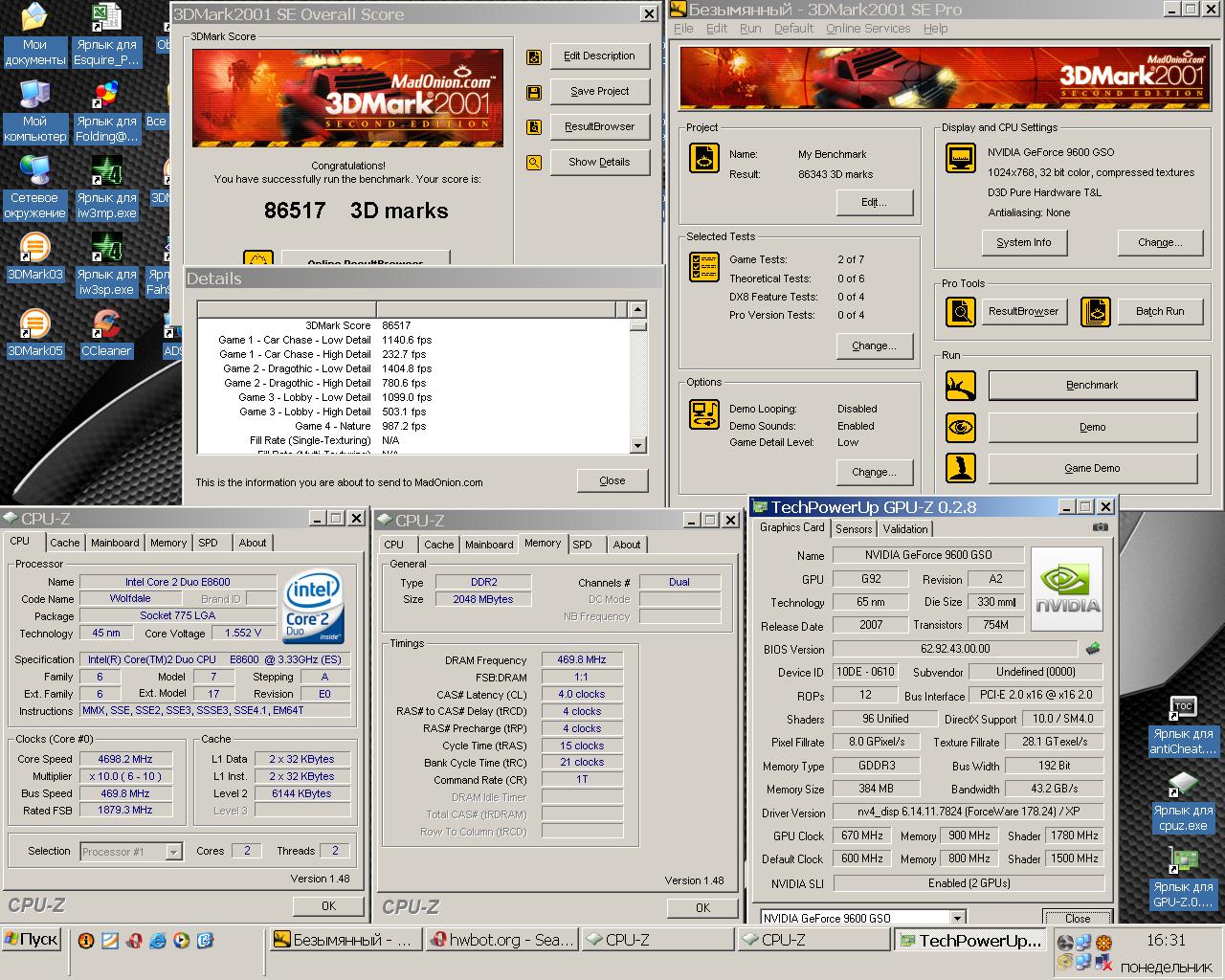Click the Batch Run button

coord(1160,312)
